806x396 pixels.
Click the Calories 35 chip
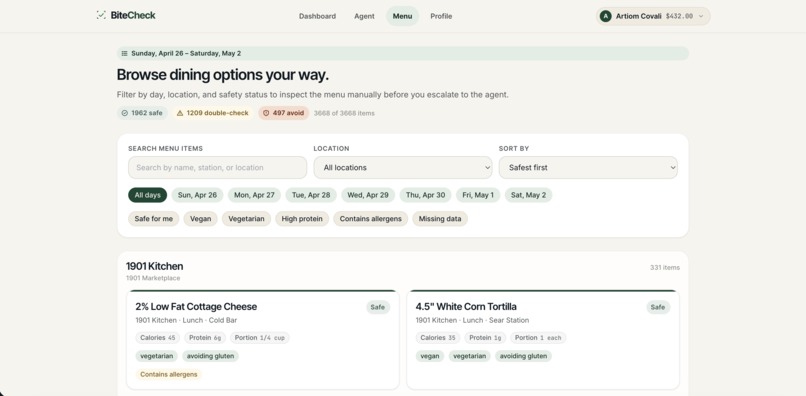[438, 338]
